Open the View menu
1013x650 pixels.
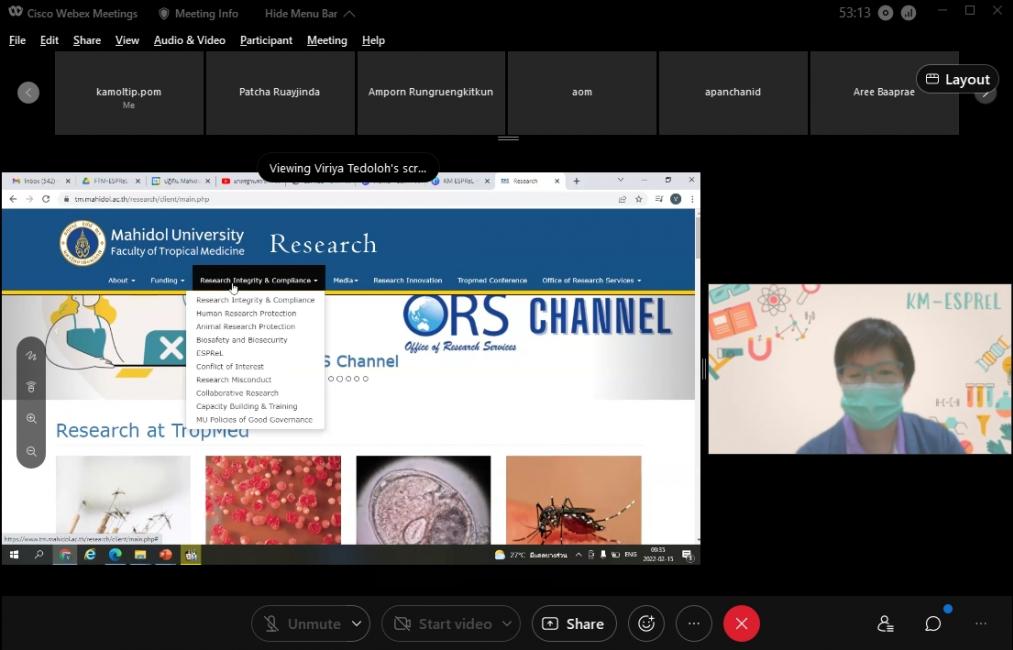pyautogui.click(x=127, y=40)
